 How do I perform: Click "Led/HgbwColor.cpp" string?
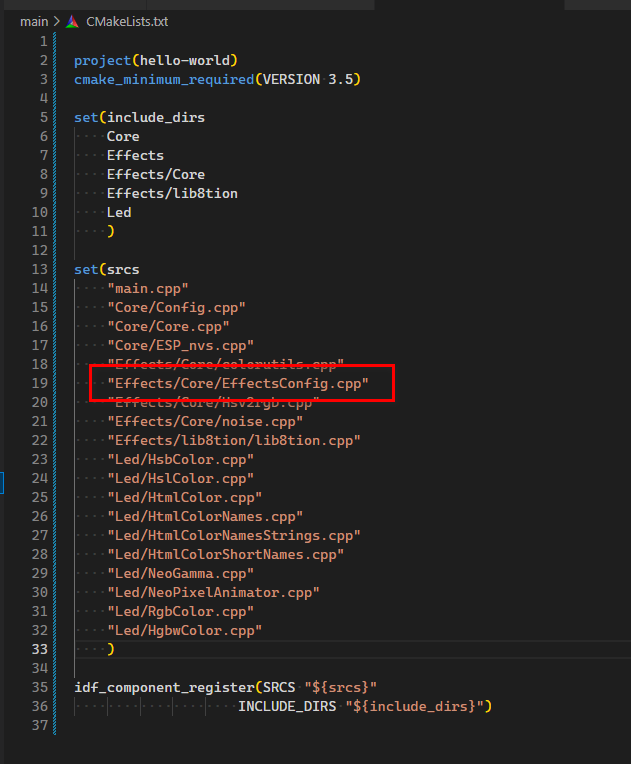(x=185, y=630)
